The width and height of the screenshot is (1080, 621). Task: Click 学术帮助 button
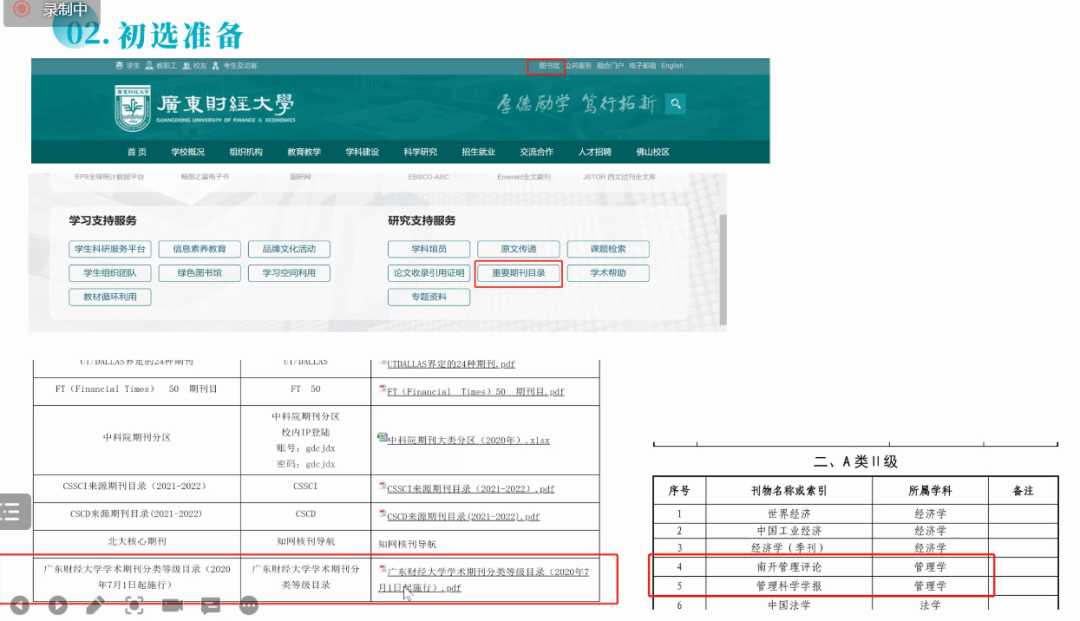point(608,273)
